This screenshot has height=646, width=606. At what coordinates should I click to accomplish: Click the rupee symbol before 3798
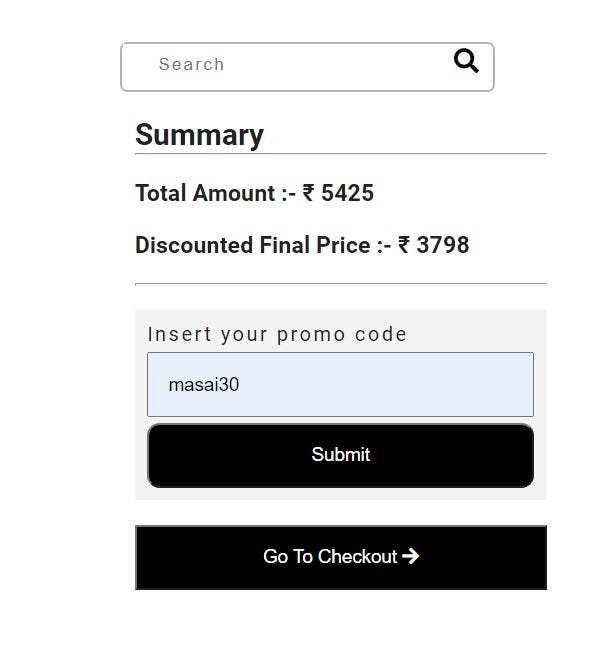pos(404,245)
